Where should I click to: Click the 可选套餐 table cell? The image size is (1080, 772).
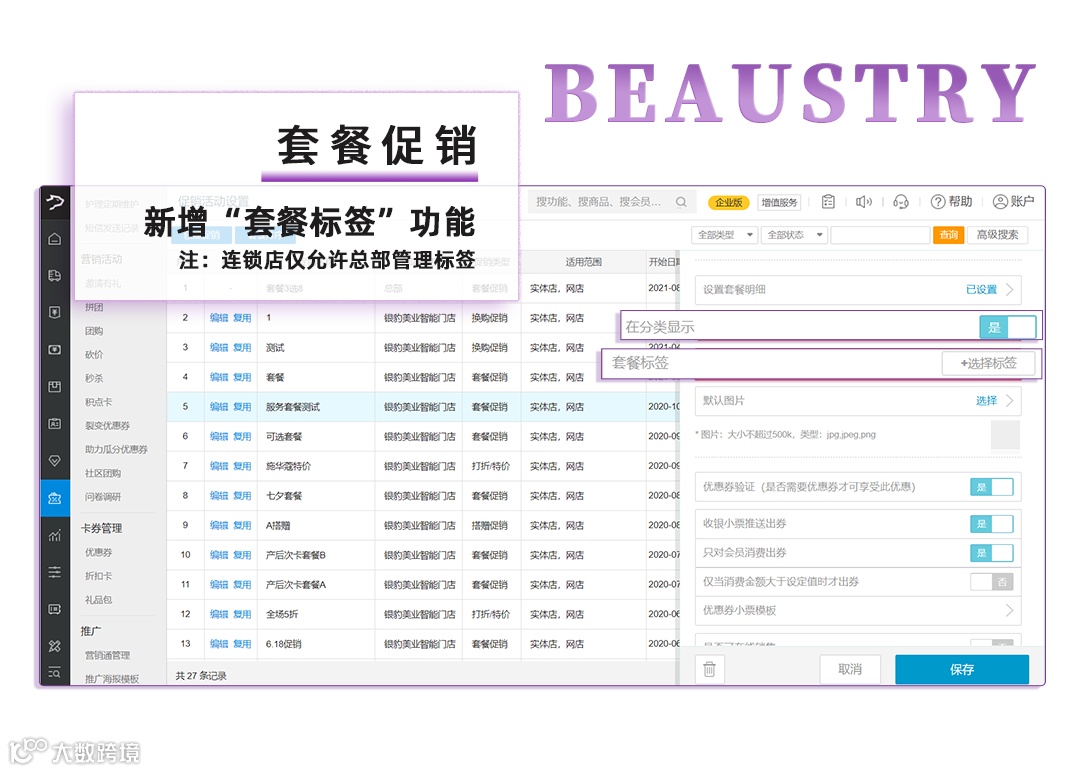(x=316, y=437)
